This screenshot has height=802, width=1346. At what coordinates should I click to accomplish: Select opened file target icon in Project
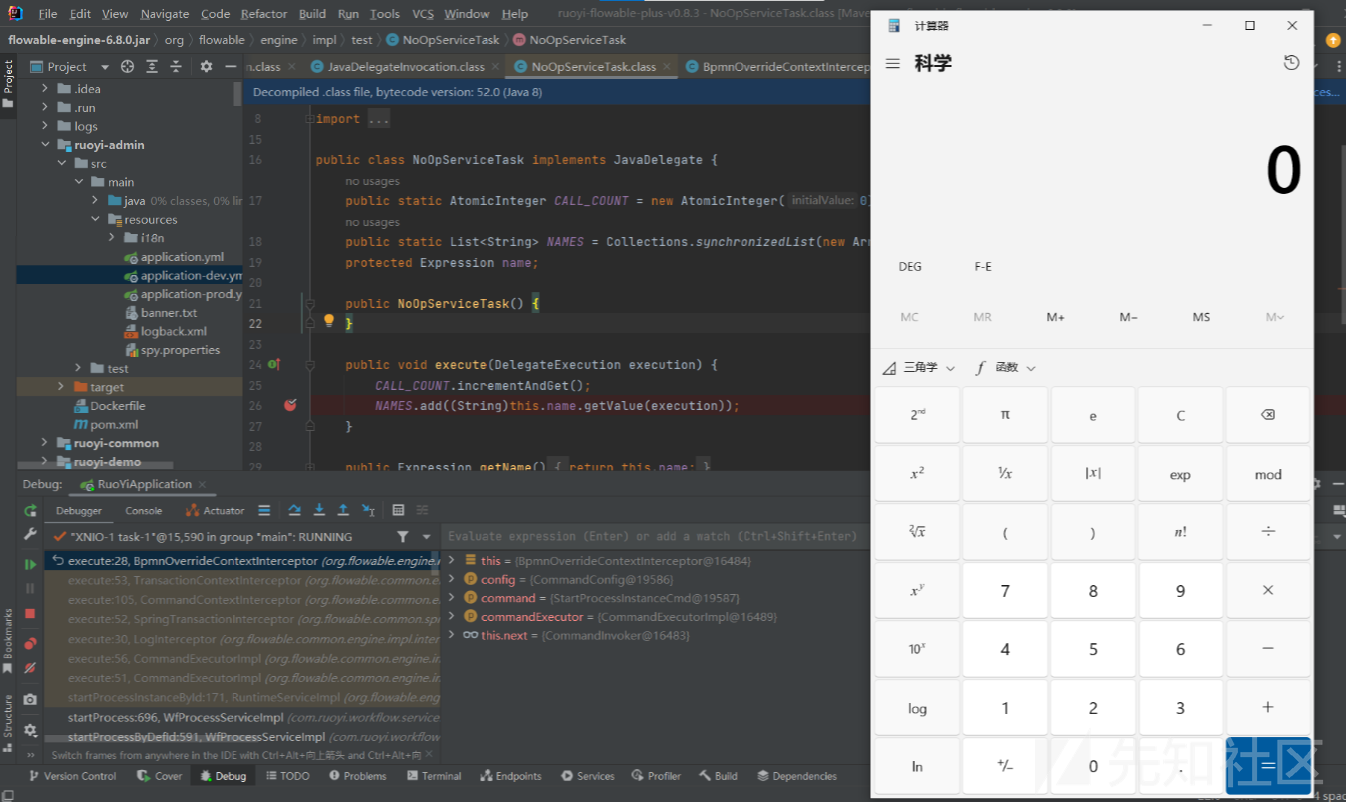(127, 67)
